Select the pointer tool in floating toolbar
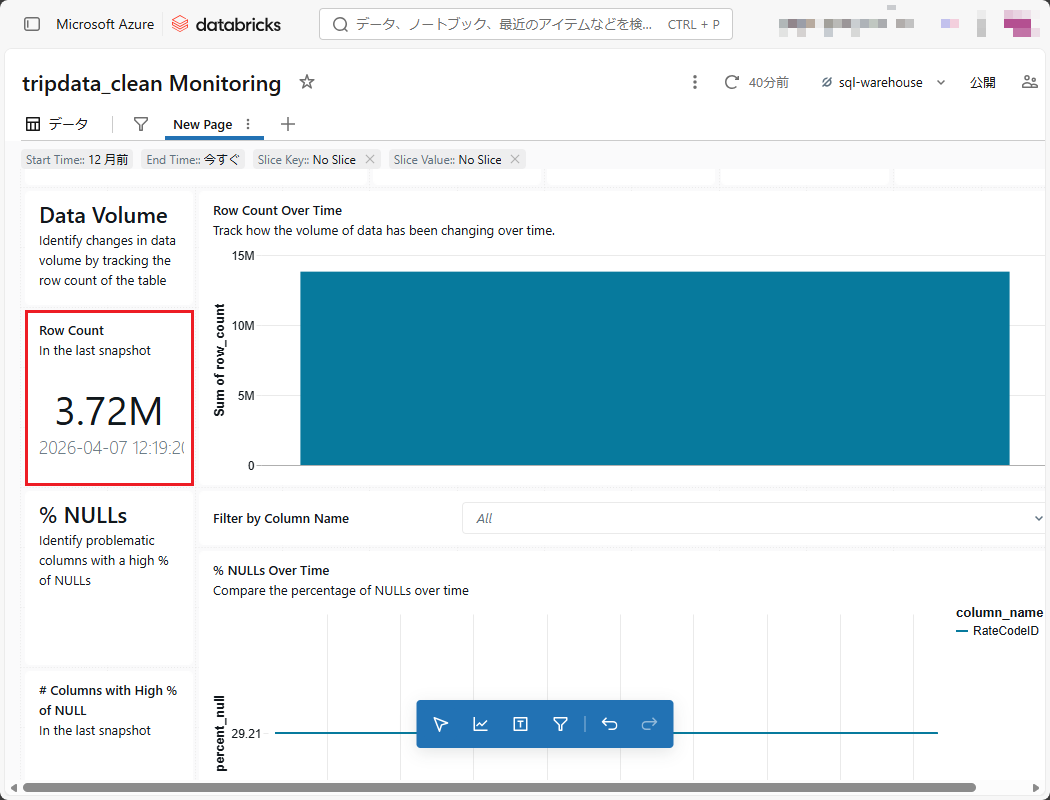The image size is (1050, 800). tap(441, 724)
